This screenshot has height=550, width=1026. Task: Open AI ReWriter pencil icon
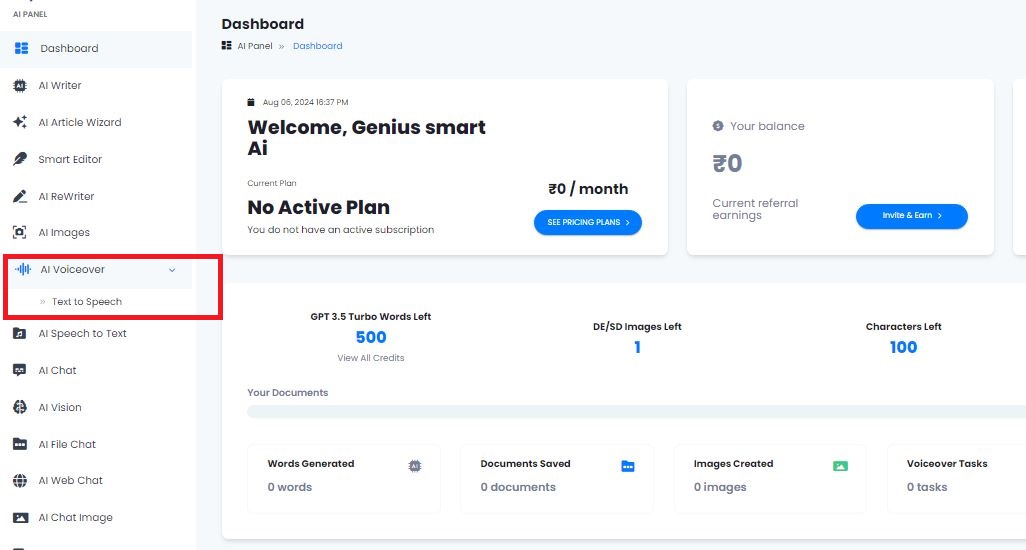click(20, 196)
